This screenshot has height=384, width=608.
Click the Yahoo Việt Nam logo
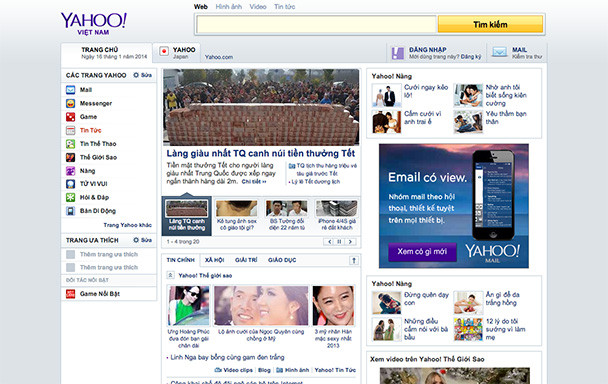(93, 24)
